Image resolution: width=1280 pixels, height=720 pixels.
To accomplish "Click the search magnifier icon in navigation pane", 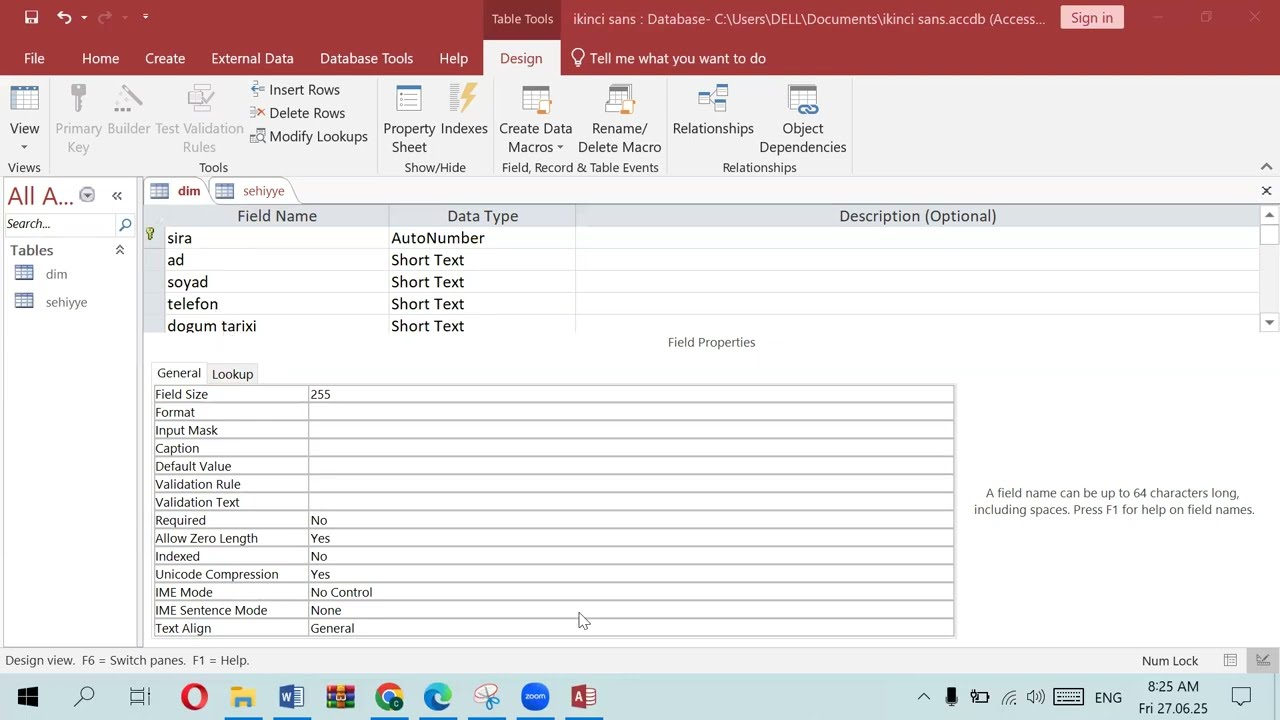I will click(125, 224).
